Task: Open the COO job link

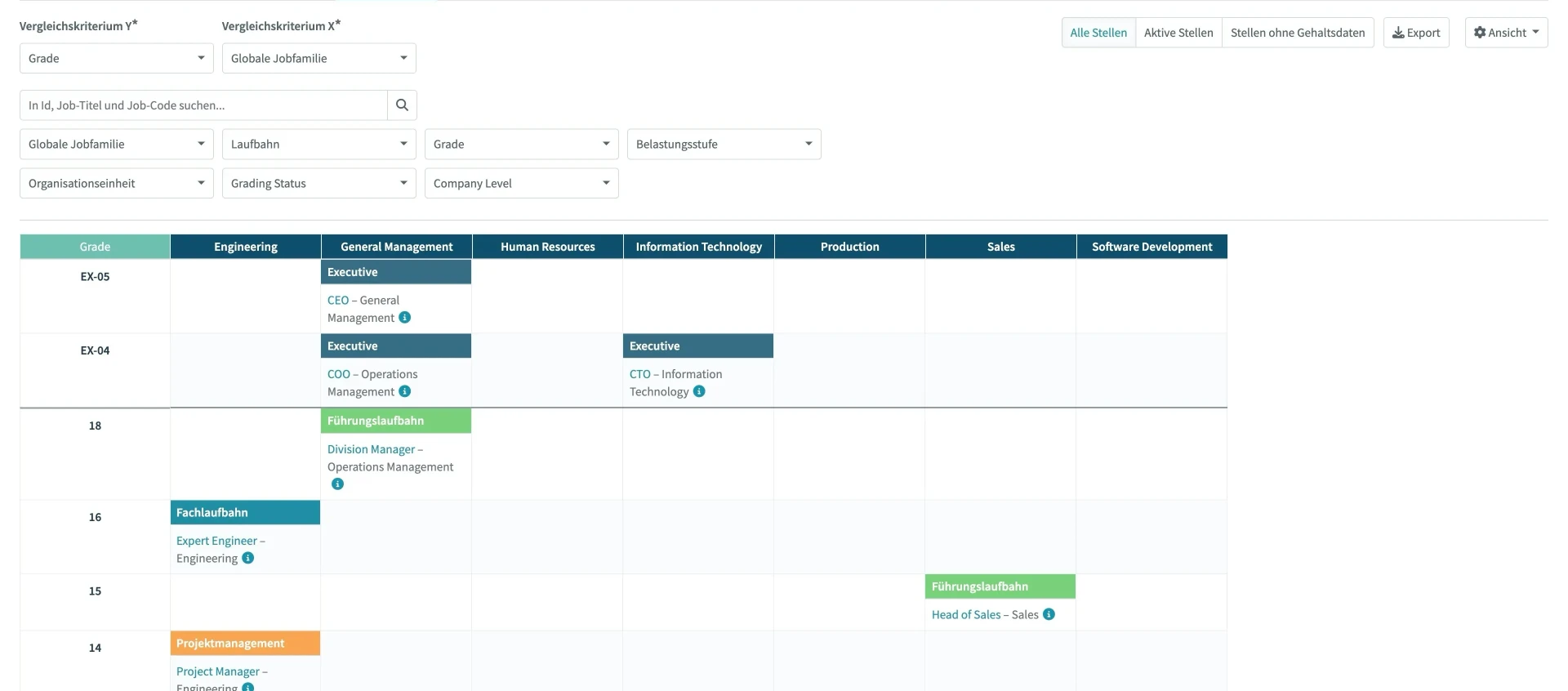Action: click(x=339, y=374)
